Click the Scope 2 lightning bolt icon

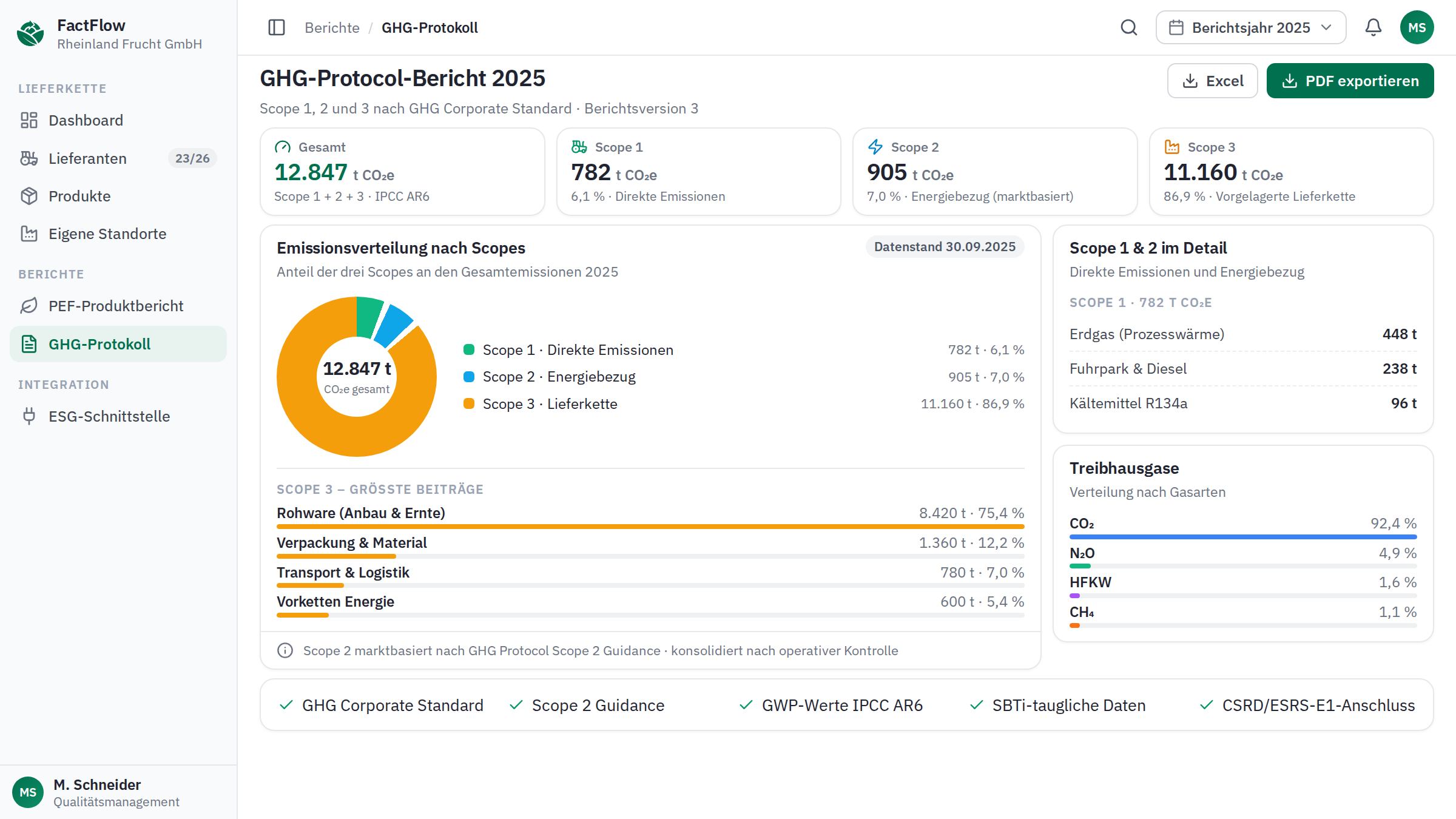875,147
